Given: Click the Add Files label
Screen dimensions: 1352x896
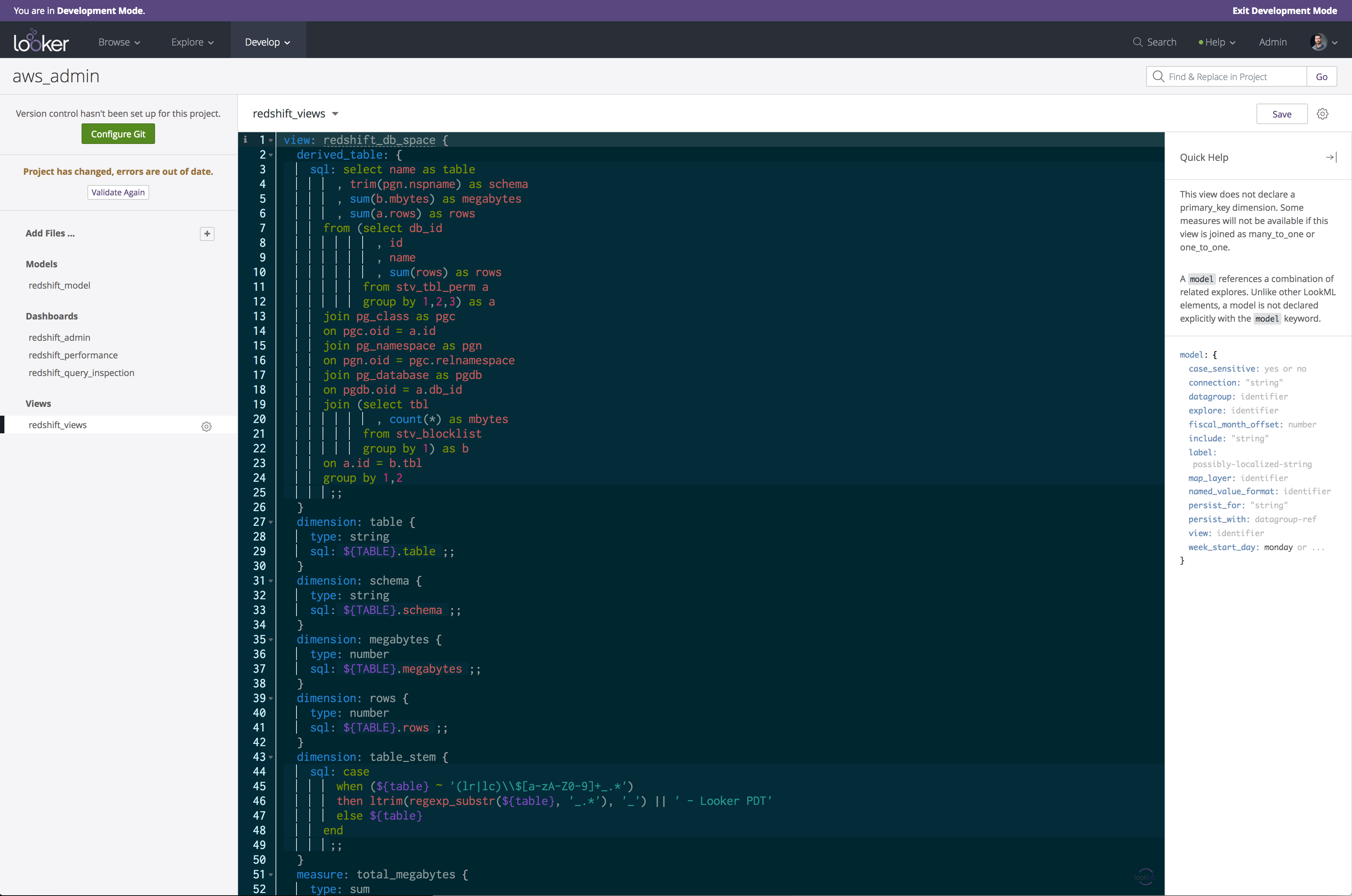Looking at the screenshot, I should click(x=50, y=233).
